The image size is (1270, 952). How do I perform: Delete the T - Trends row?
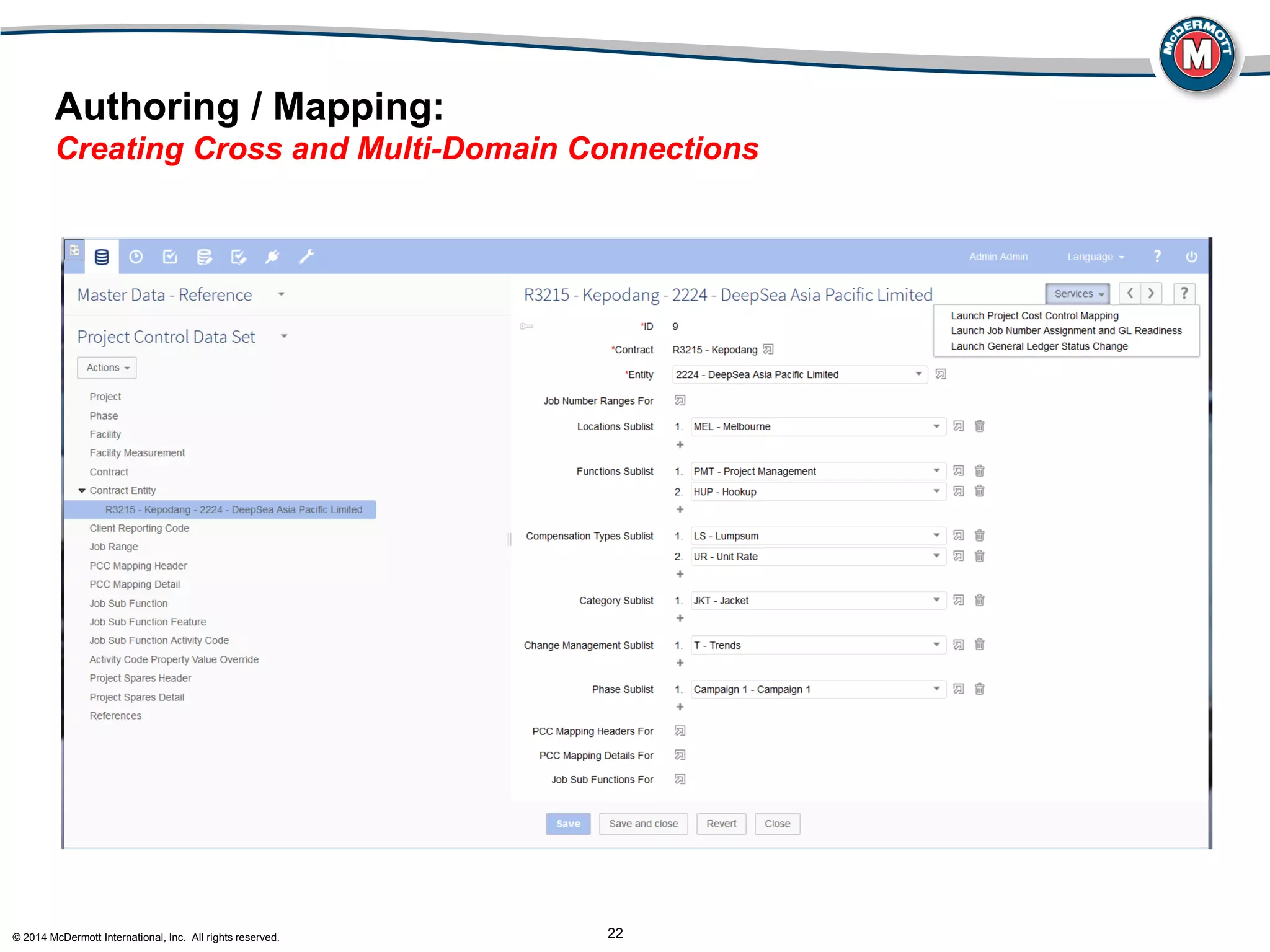(980, 645)
